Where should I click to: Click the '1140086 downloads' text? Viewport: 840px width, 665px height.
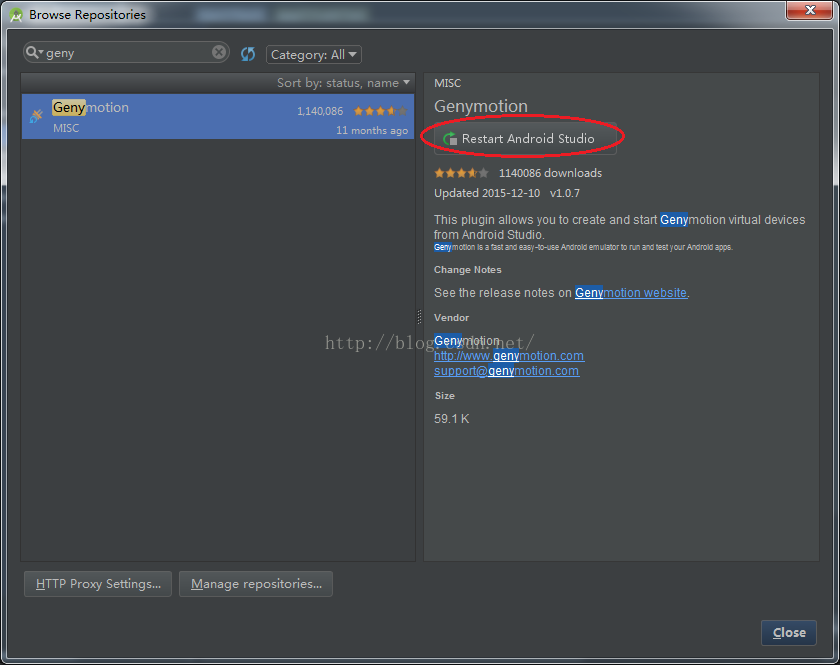coord(550,173)
